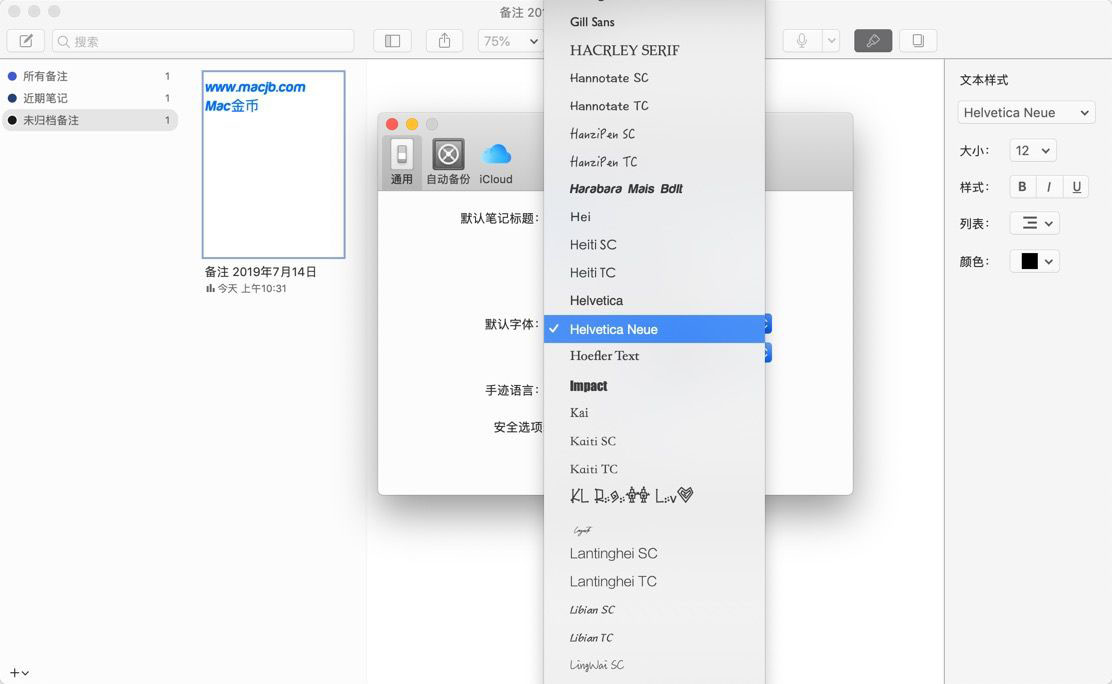
Task: Open Helvetica Neue font dropdown in 文本样式
Action: (x=1026, y=112)
